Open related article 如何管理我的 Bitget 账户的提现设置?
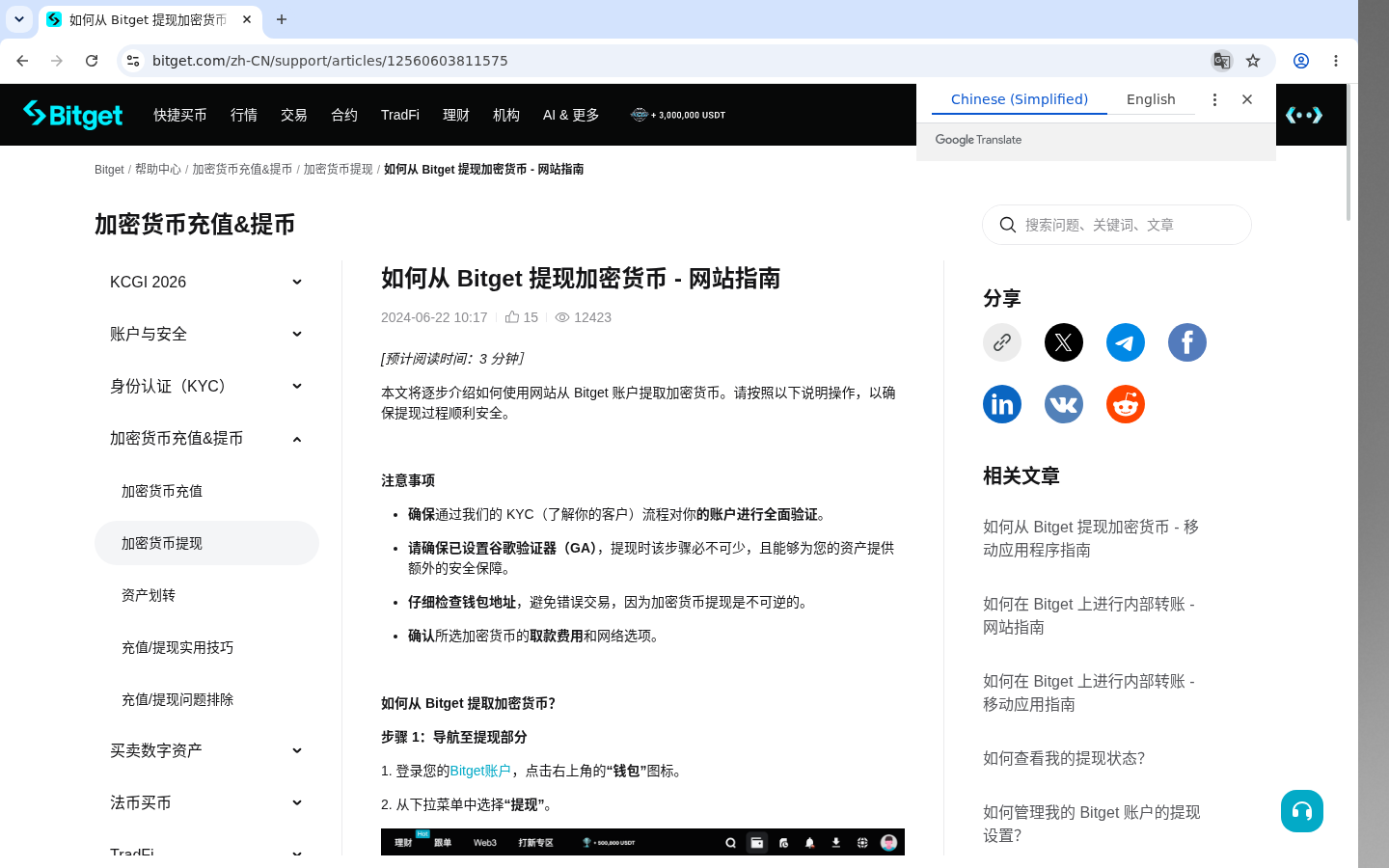Viewport: 1389px width, 868px height. tap(1092, 824)
